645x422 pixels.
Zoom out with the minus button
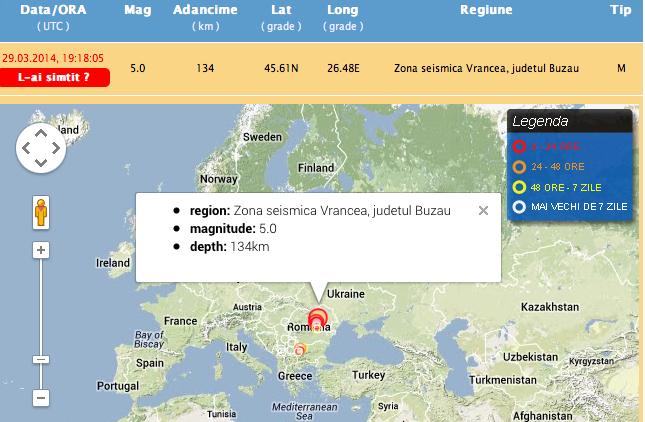41,398
